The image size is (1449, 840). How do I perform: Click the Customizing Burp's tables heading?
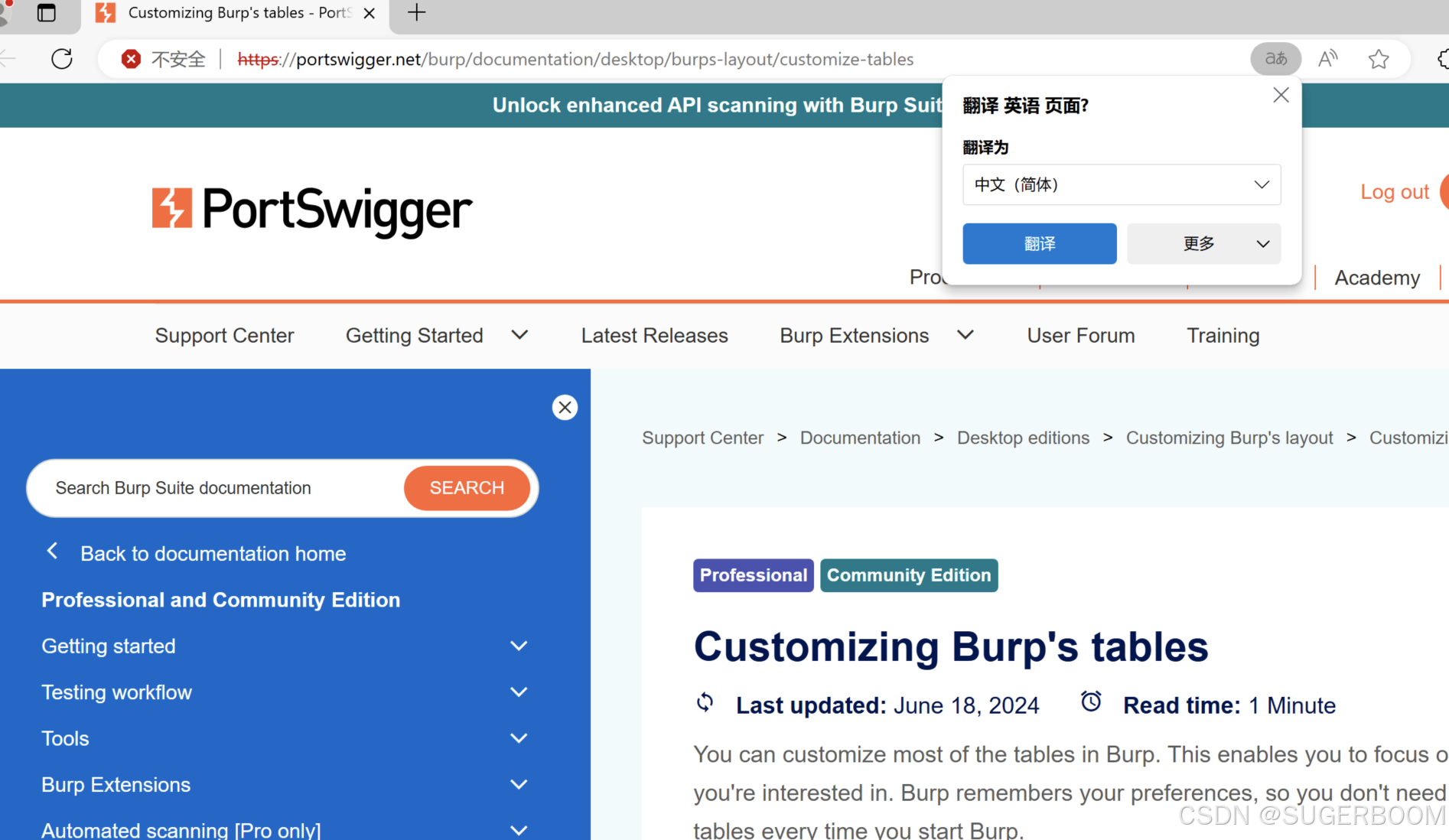951,646
